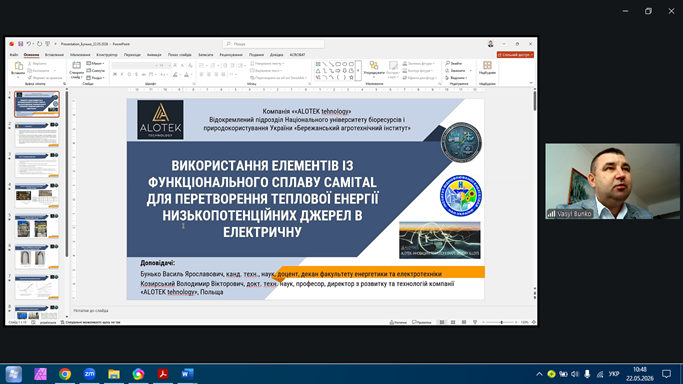This screenshot has width=683, height=384.
Task: Align text left in Paragraph group
Action: (202, 74)
